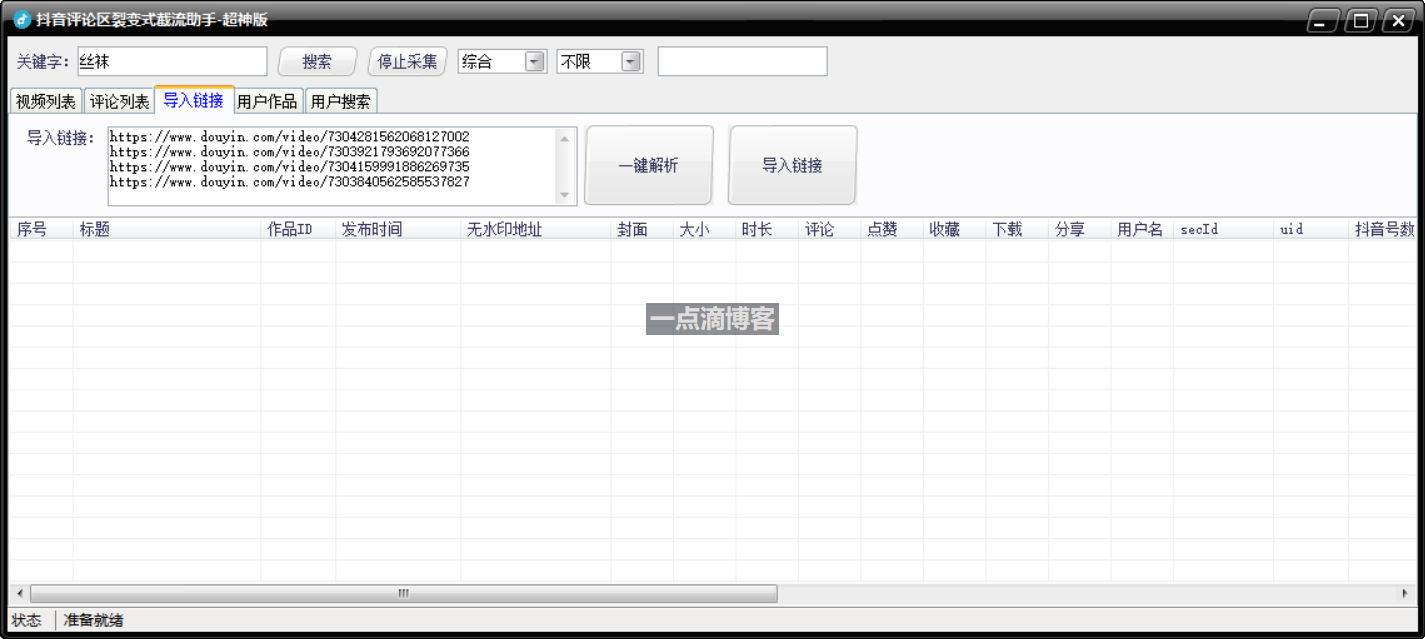
Task: Open the 不限 time filter dropdown
Action: click(631, 62)
